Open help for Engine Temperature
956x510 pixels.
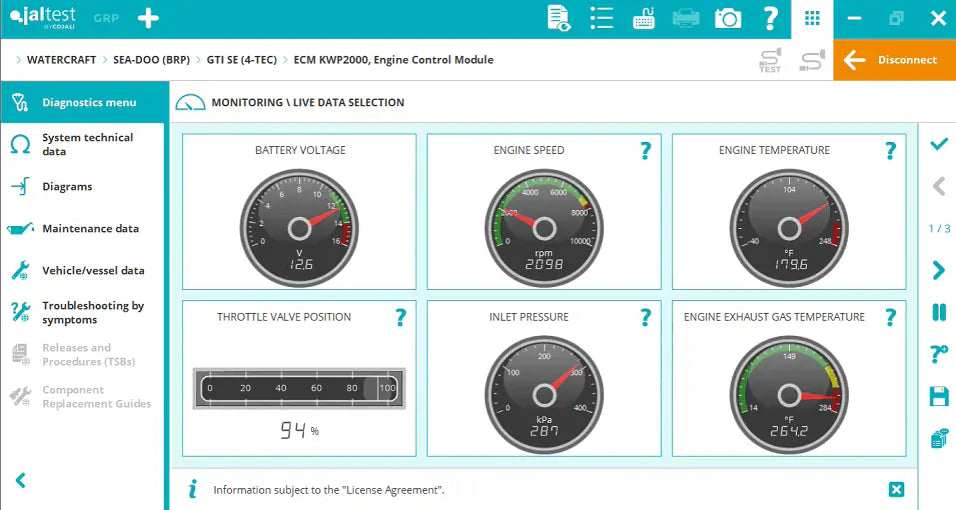(891, 150)
